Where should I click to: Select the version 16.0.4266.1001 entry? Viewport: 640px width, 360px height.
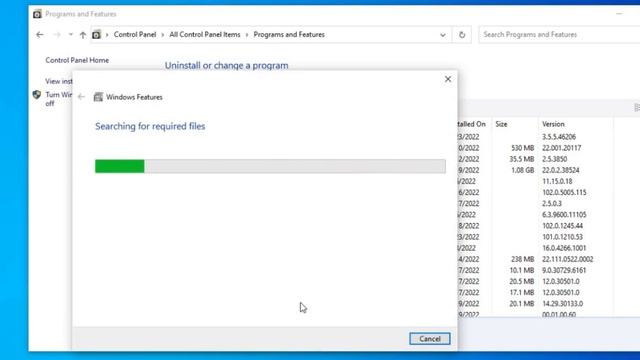564,248
